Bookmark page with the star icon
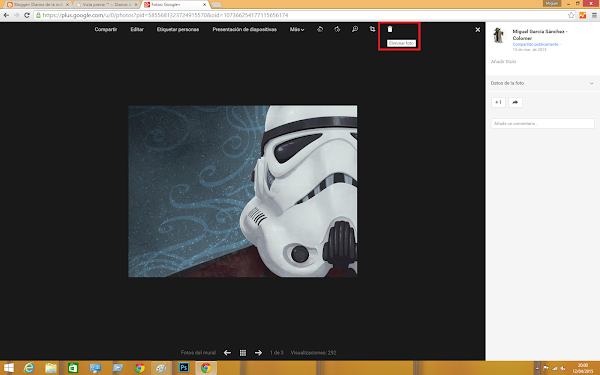Screen dimensions: 600x375 [571, 15]
